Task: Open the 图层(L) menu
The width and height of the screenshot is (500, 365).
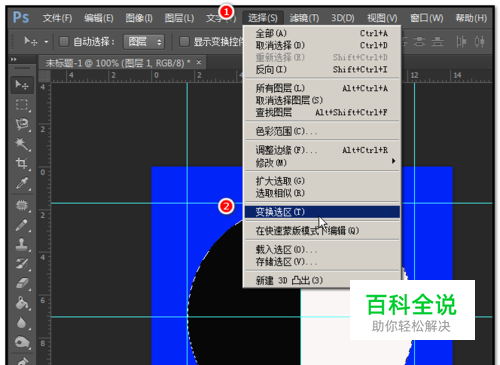Action: click(x=179, y=18)
